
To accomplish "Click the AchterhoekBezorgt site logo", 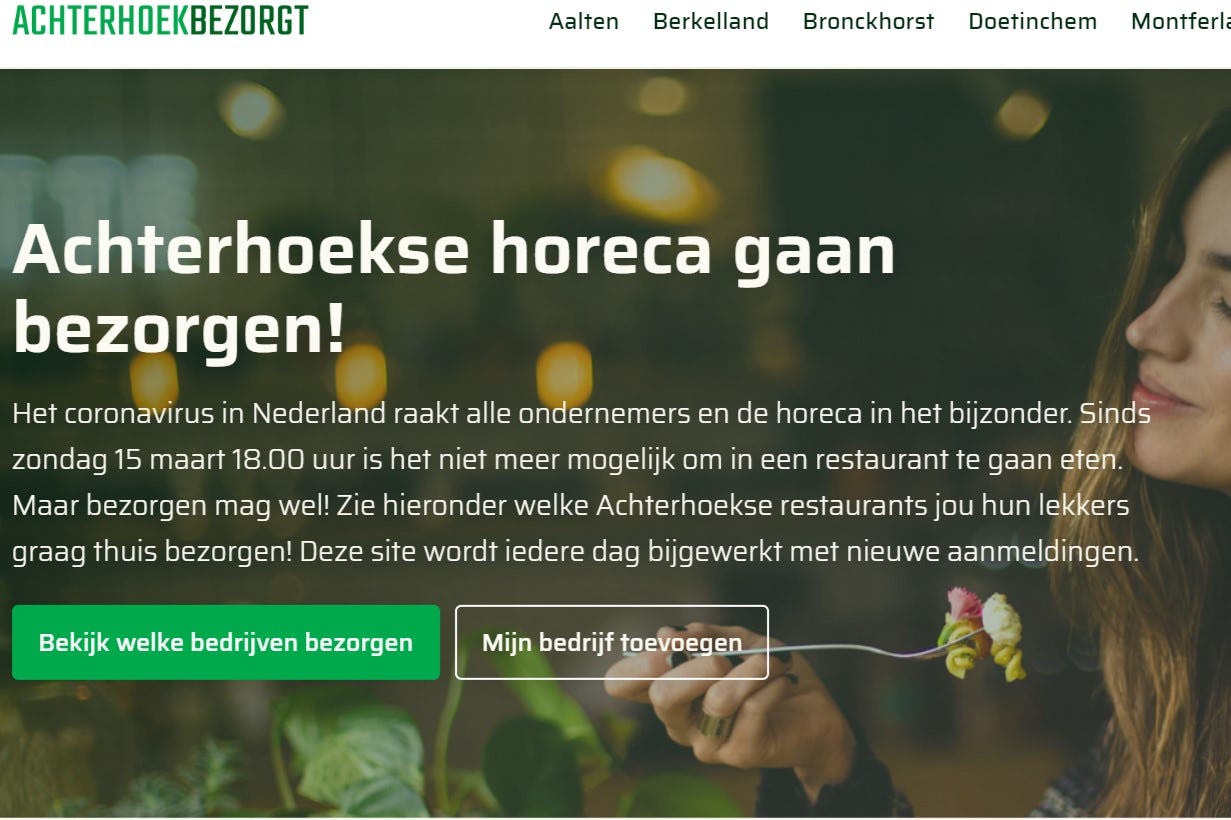I will pos(160,20).
